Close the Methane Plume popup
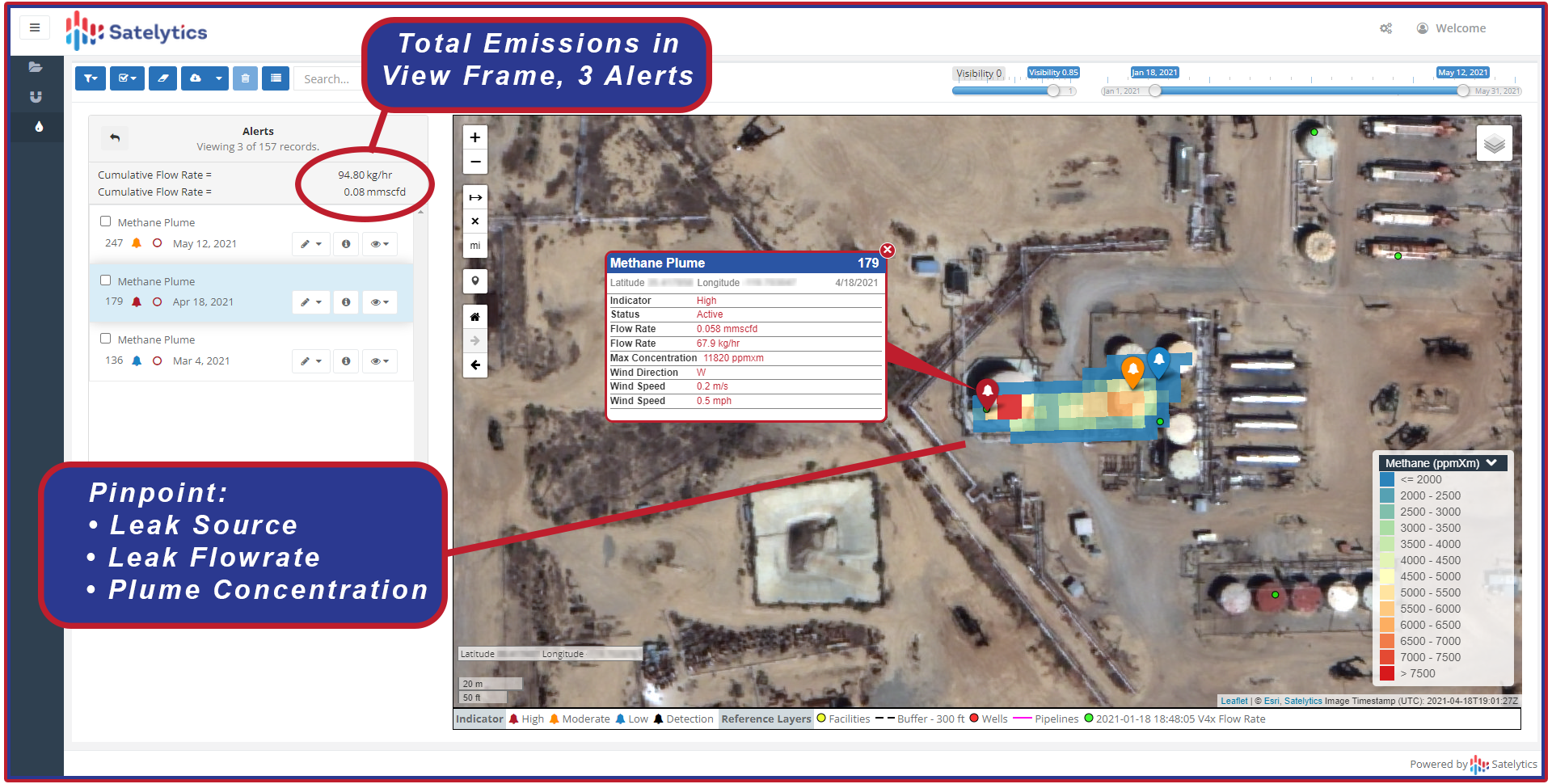 pyautogui.click(x=888, y=251)
